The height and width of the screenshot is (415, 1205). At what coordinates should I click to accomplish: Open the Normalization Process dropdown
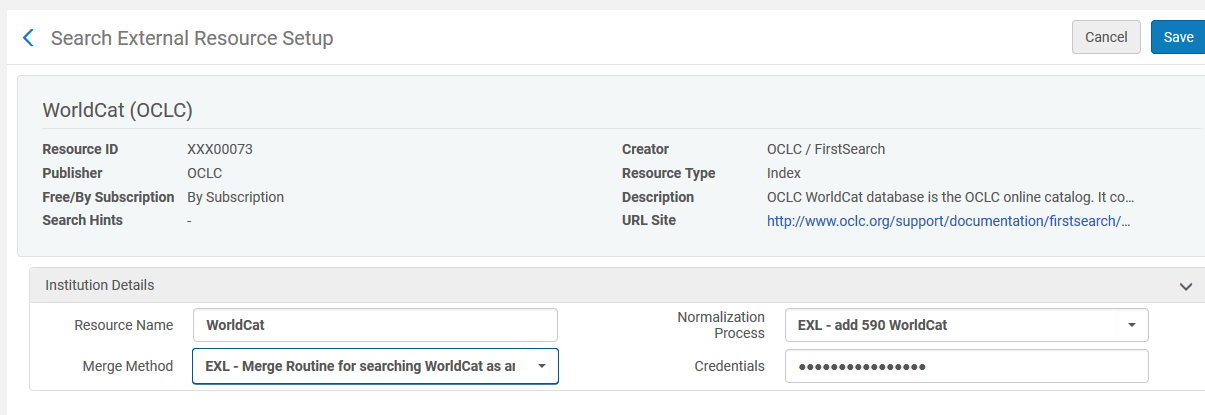966,325
